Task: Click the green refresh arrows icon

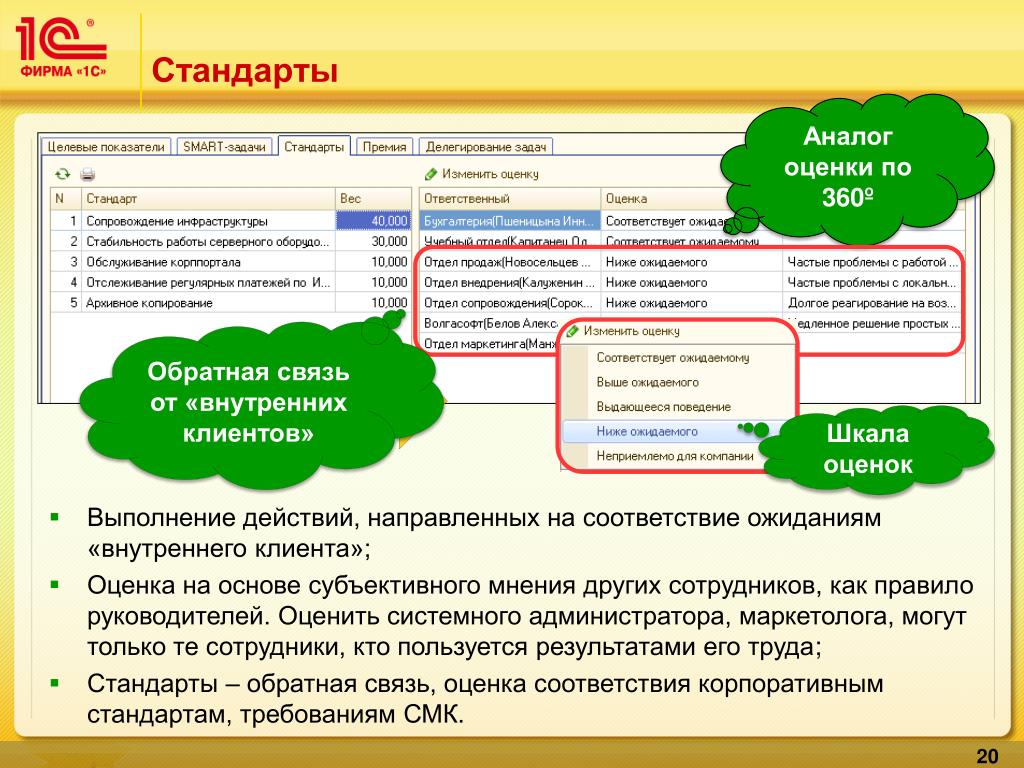Action: pos(63,174)
